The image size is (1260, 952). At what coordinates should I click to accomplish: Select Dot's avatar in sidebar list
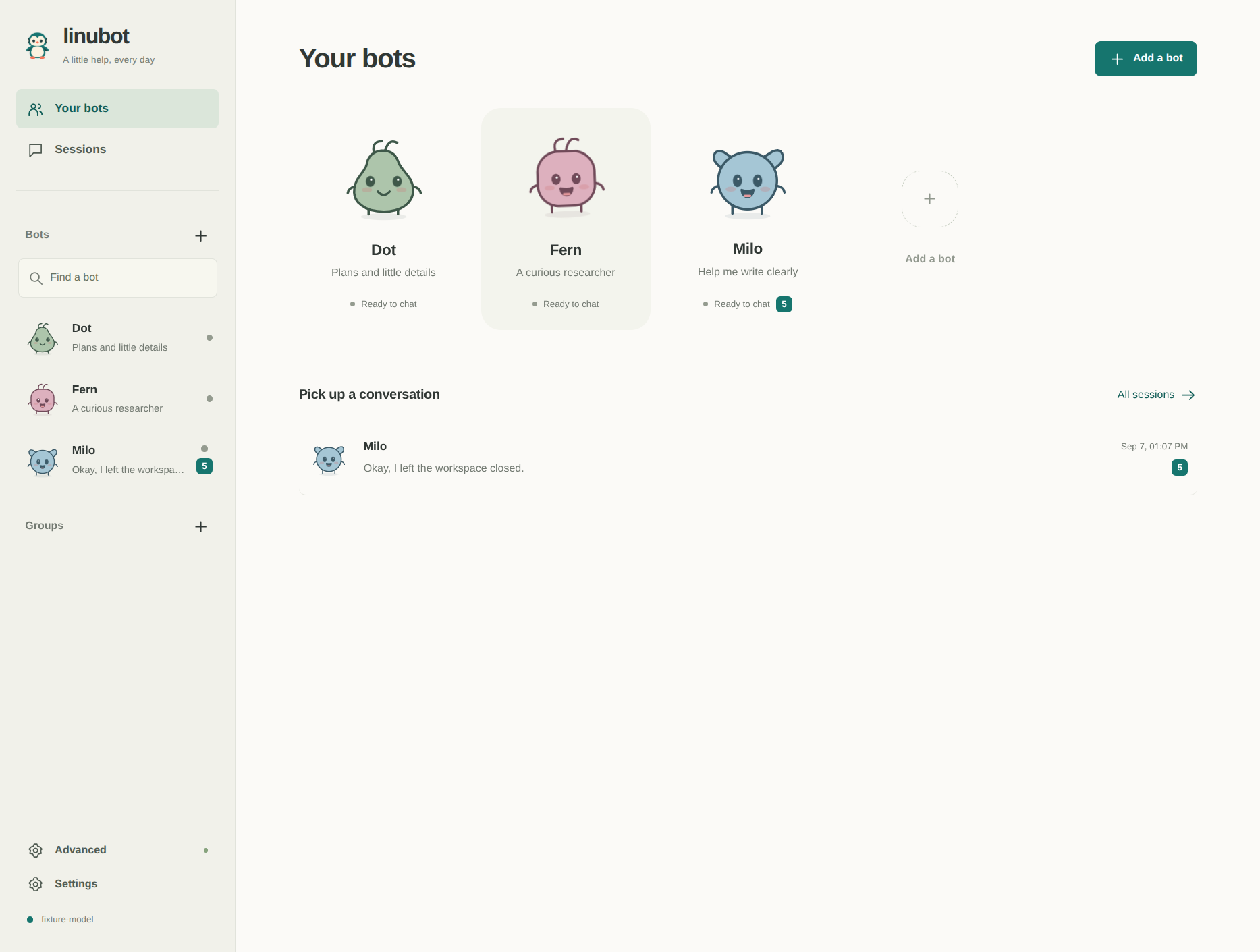(x=43, y=338)
